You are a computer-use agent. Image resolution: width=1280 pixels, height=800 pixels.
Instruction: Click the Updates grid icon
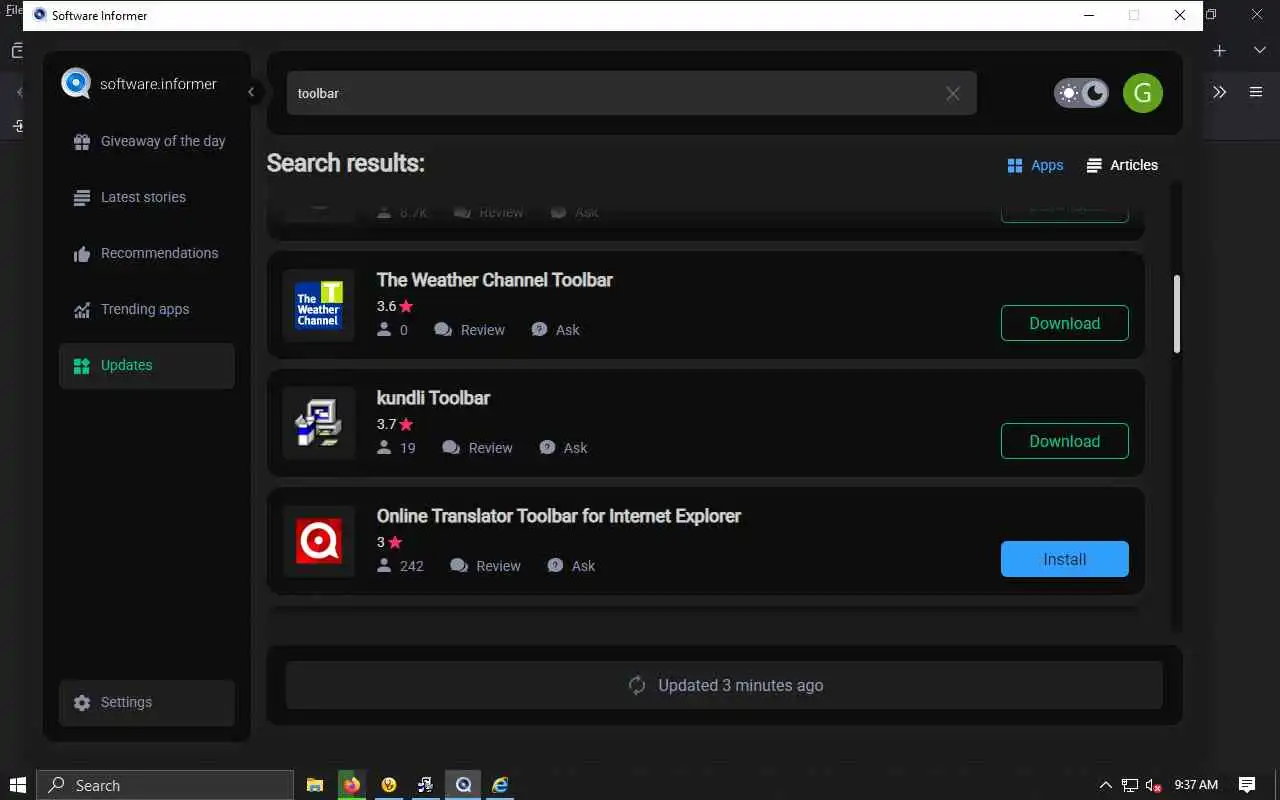point(82,366)
